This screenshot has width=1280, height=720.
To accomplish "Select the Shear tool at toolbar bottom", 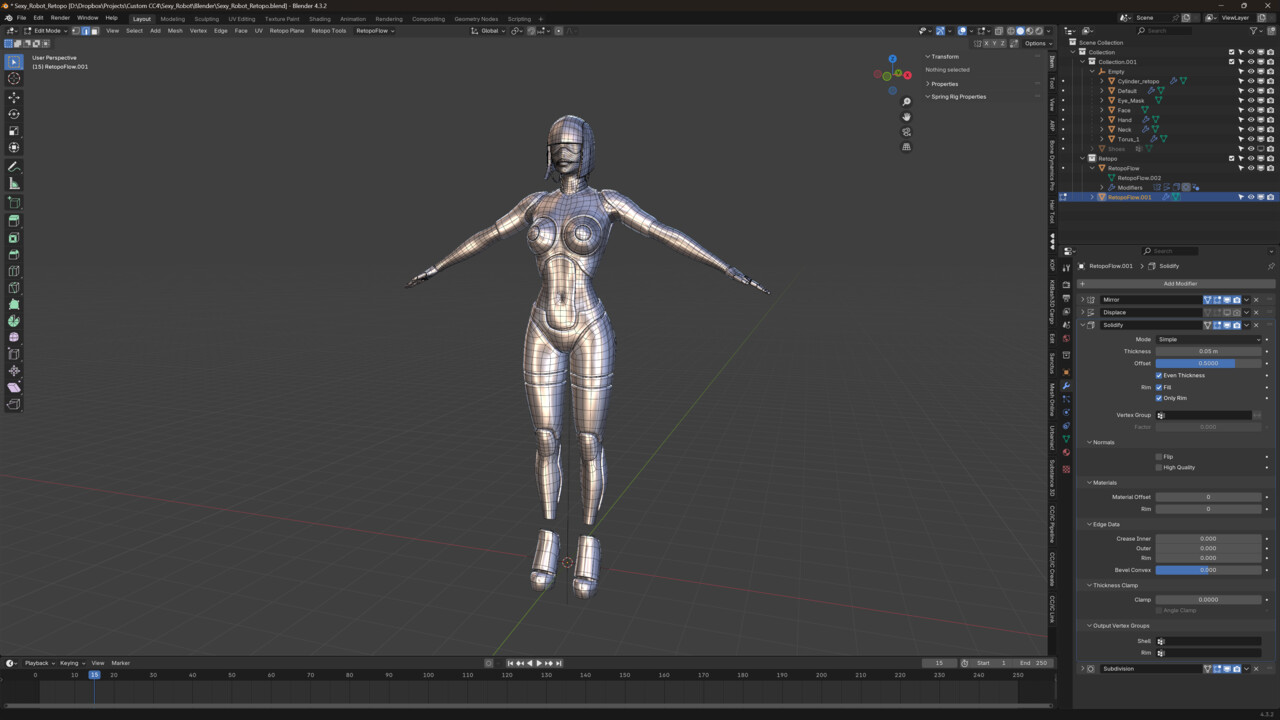I will coord(14,388).
